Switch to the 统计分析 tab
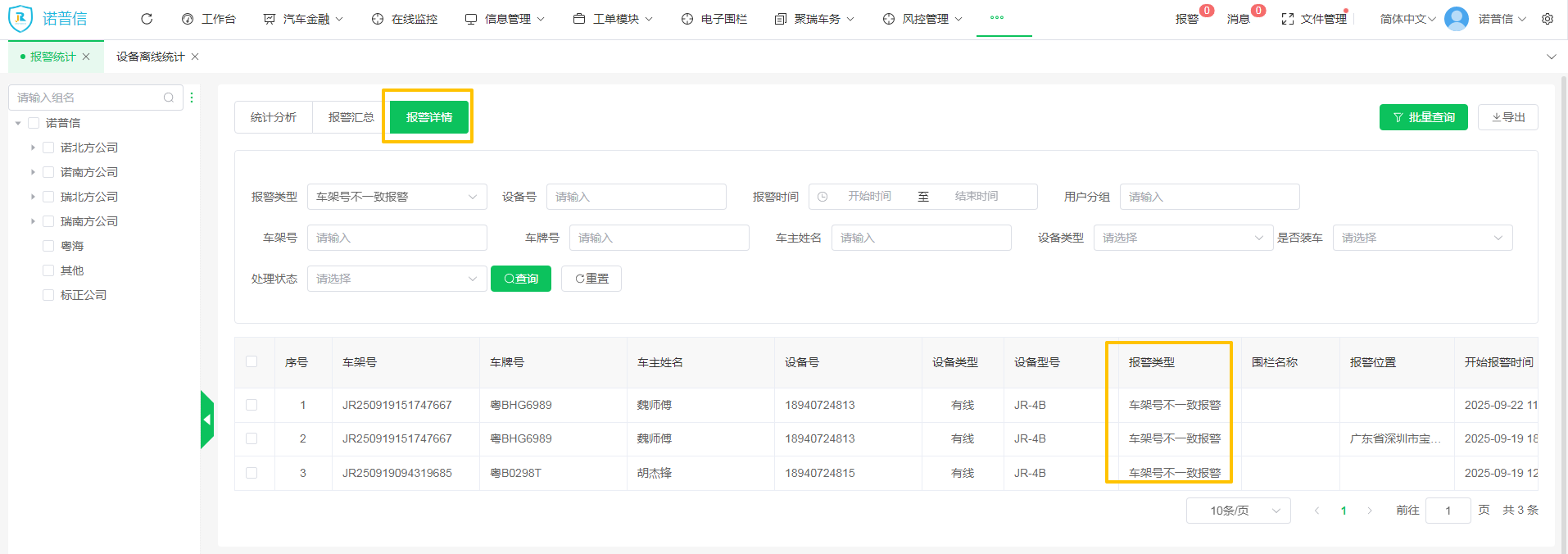The image size is (1568, 554). coord(274,117)
